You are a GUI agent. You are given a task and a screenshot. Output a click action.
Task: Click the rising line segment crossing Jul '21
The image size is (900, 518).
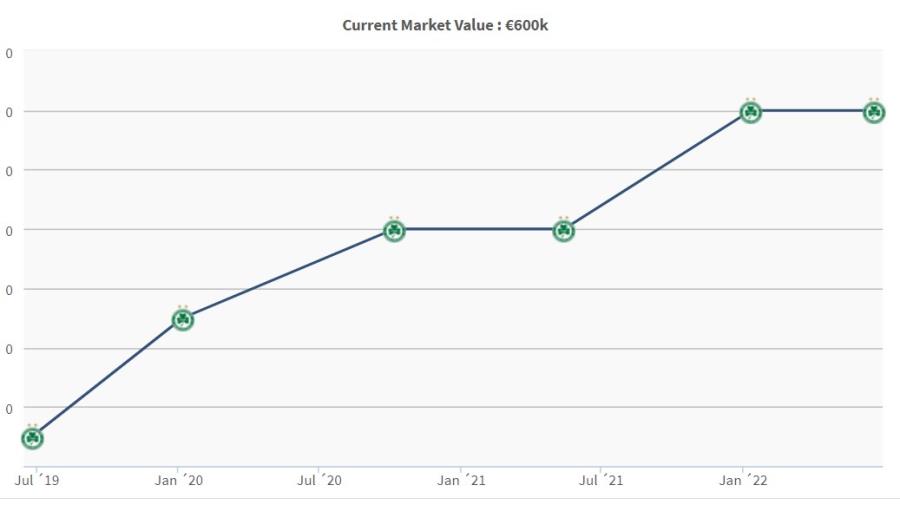pyautogui.click(x=657, y=171)
